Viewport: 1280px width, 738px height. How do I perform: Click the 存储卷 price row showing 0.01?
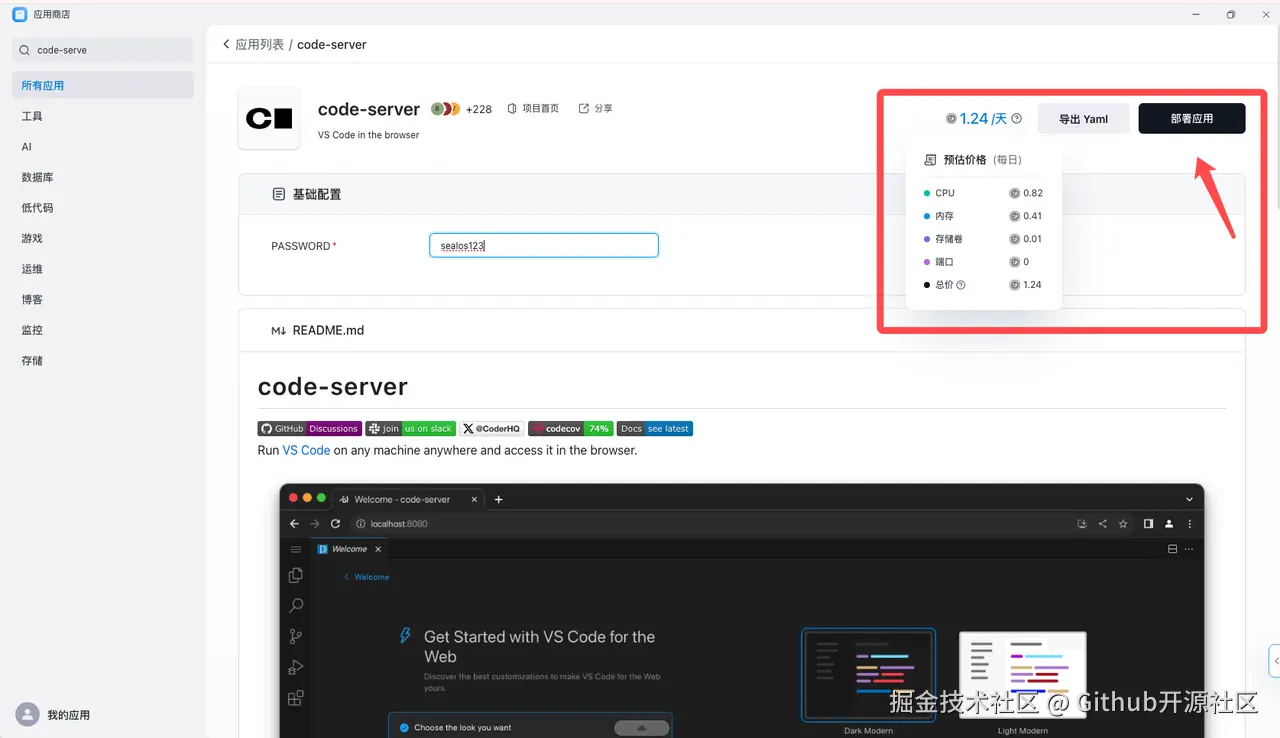coord(983,239)
